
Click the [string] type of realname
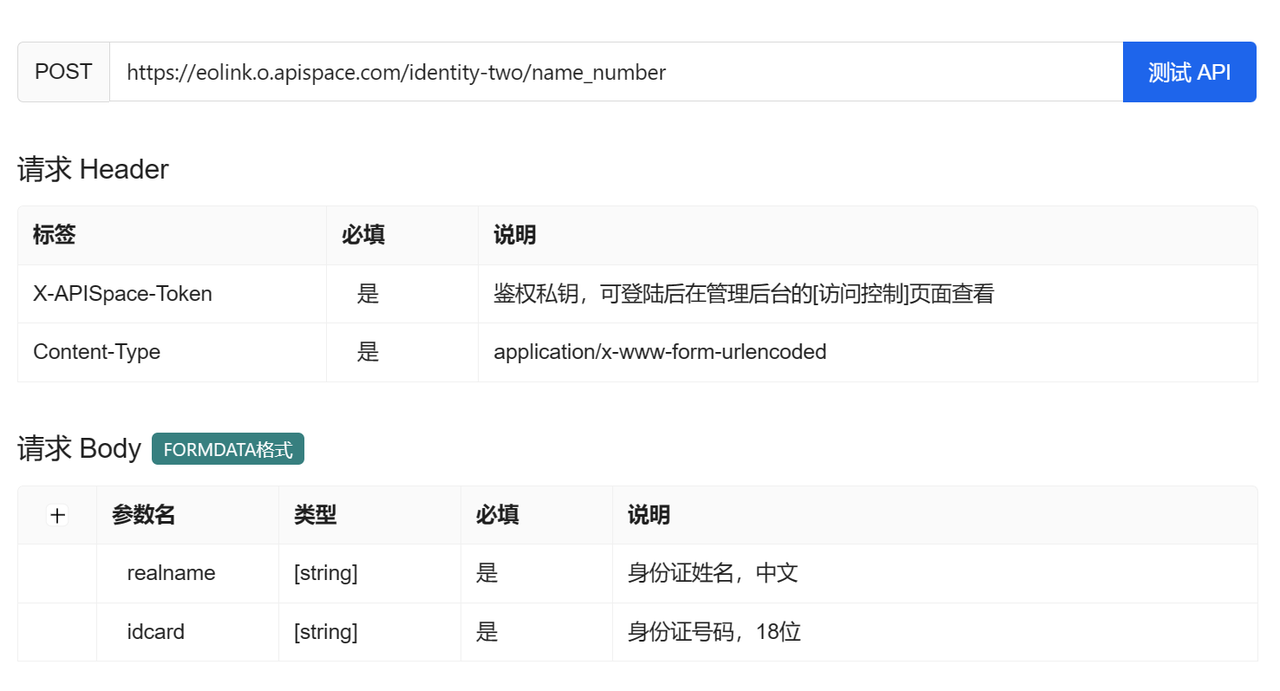[x=326, y=573]
